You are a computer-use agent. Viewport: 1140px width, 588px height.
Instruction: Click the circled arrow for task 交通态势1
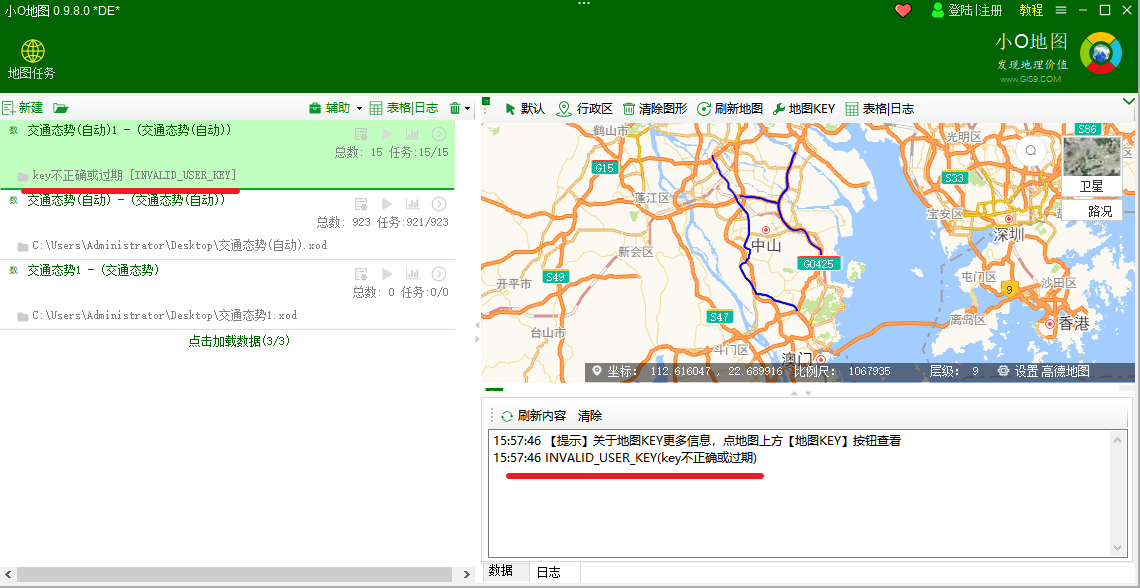pyautogui.click(x=438, y=273)
